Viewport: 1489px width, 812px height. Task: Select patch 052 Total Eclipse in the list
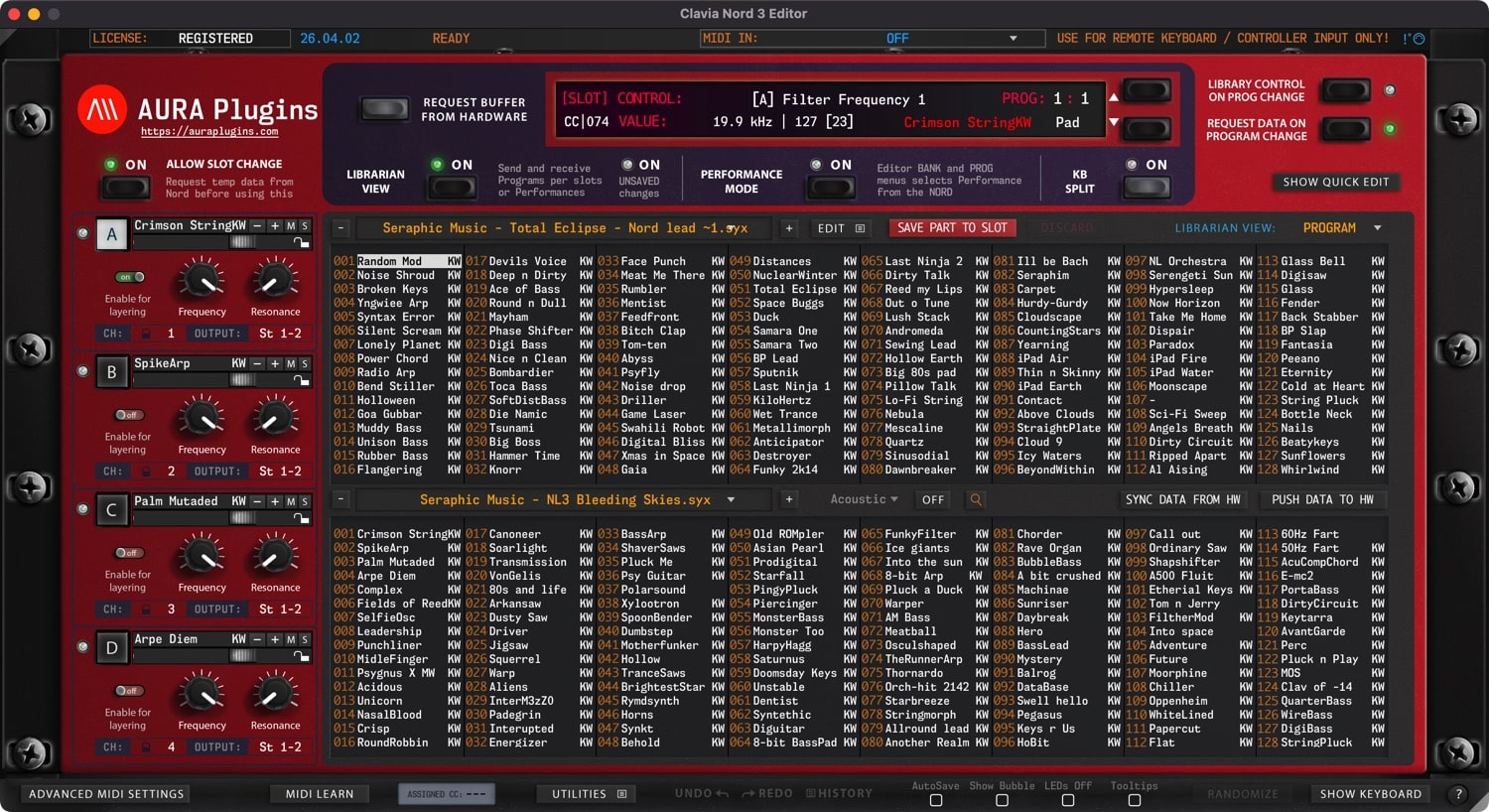784,289
